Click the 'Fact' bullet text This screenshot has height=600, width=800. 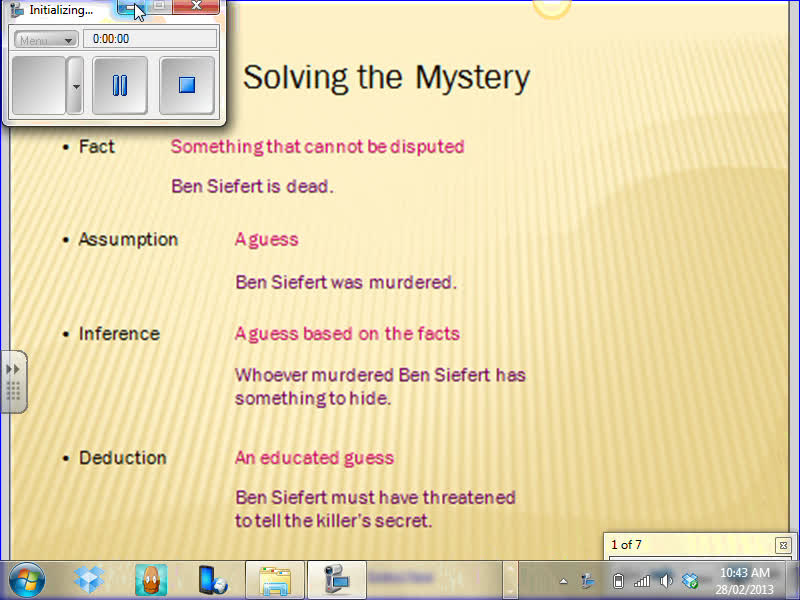pyautogui.click(x=96, y=147)
